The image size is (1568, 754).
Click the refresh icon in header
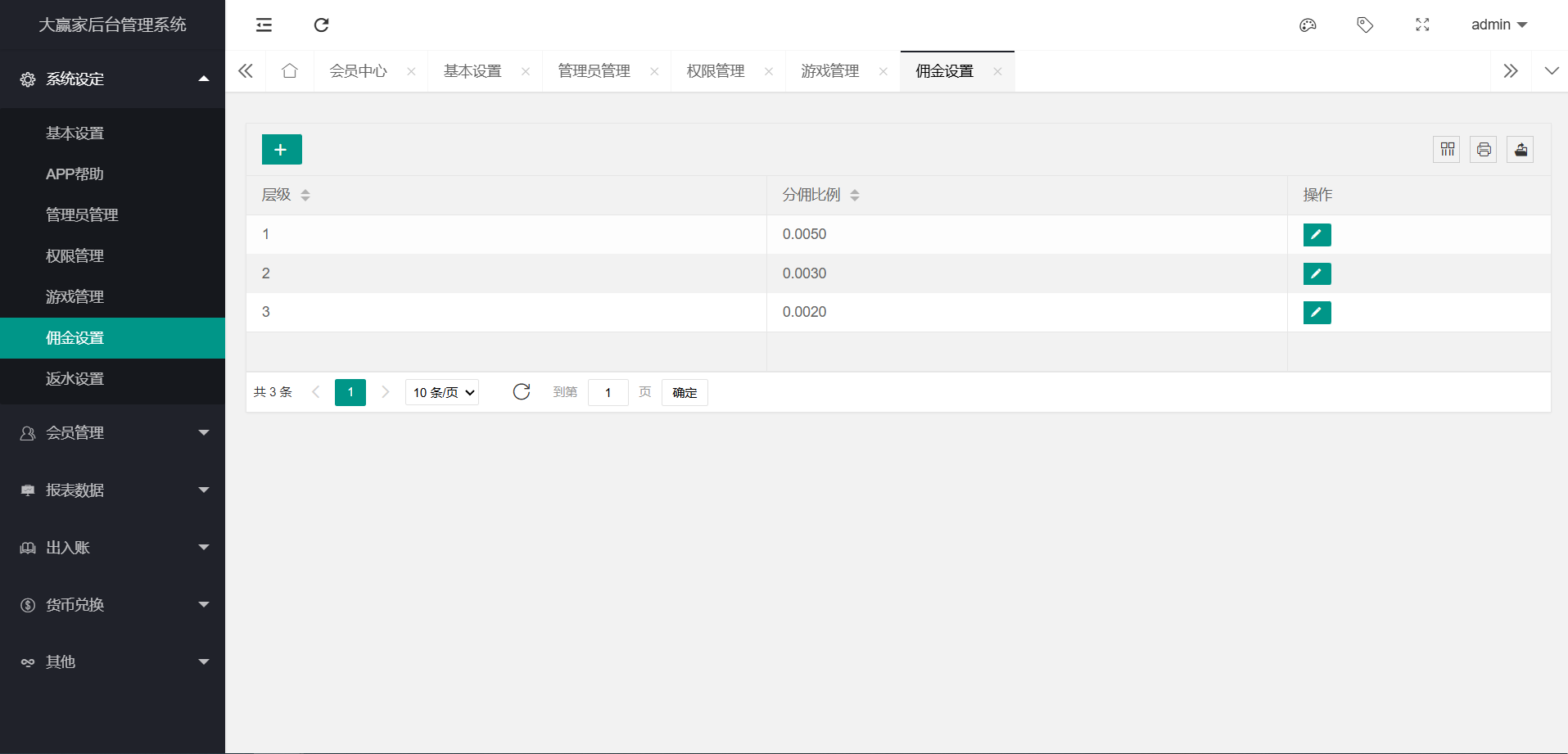pos(322,25)
